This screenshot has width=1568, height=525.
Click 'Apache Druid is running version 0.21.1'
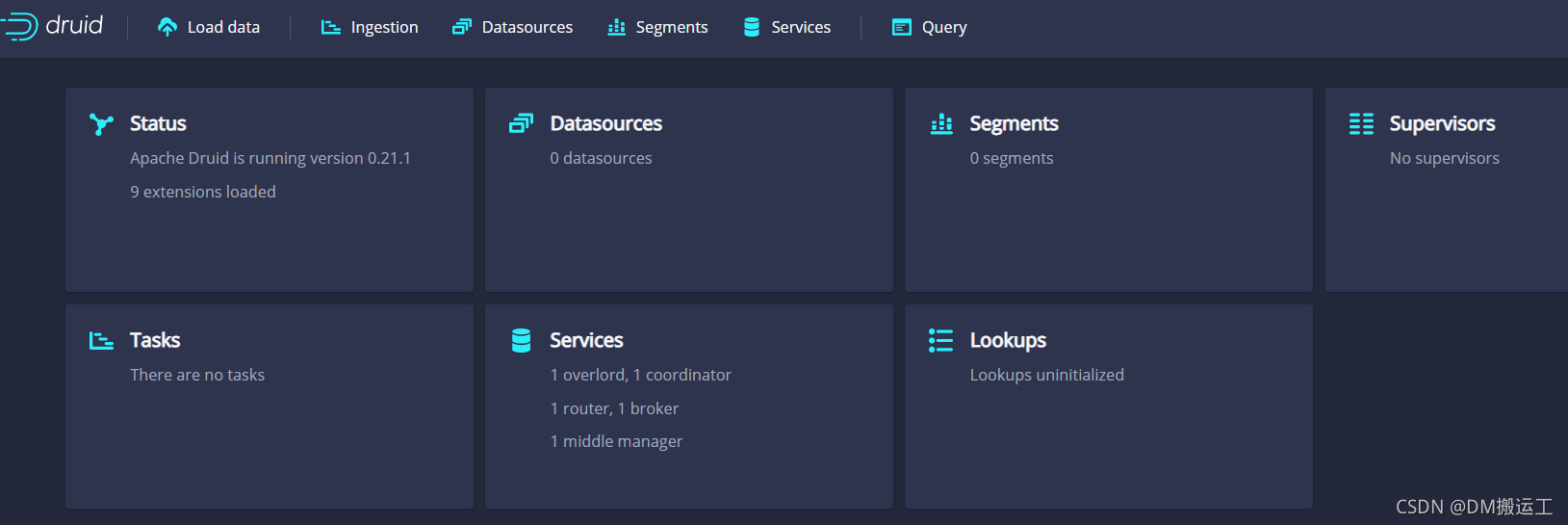pyautogui.click(x=270, y=158)
